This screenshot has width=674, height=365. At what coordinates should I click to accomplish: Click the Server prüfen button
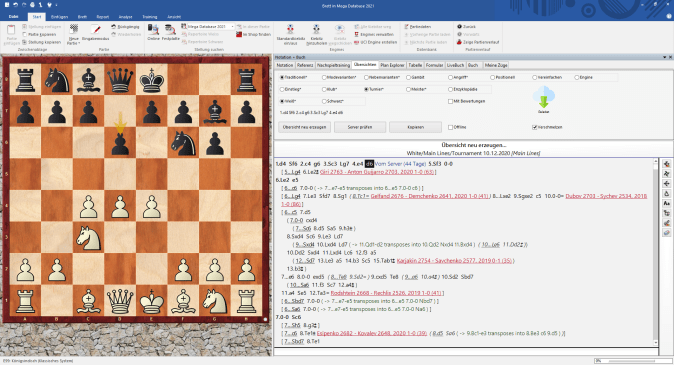(x=360, y=127)
